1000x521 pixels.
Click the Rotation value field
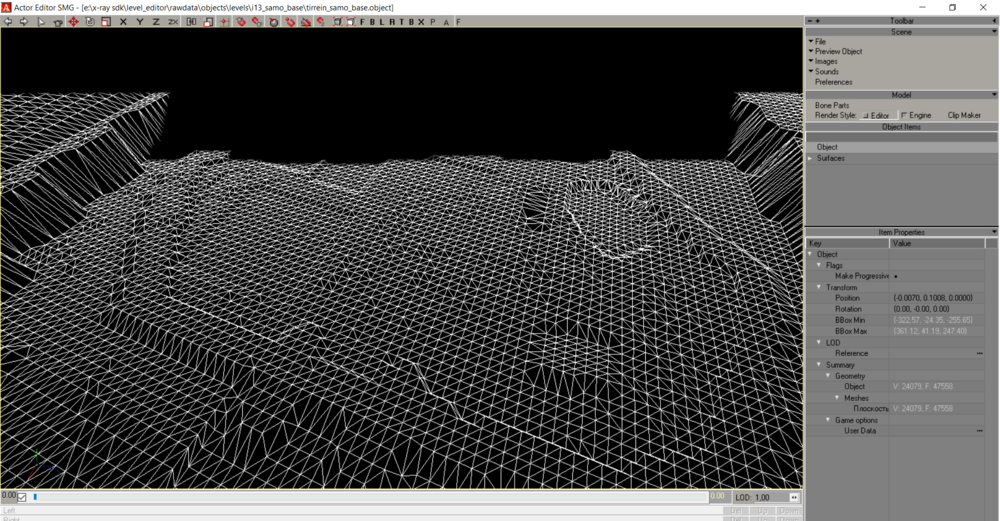(937, 309)
